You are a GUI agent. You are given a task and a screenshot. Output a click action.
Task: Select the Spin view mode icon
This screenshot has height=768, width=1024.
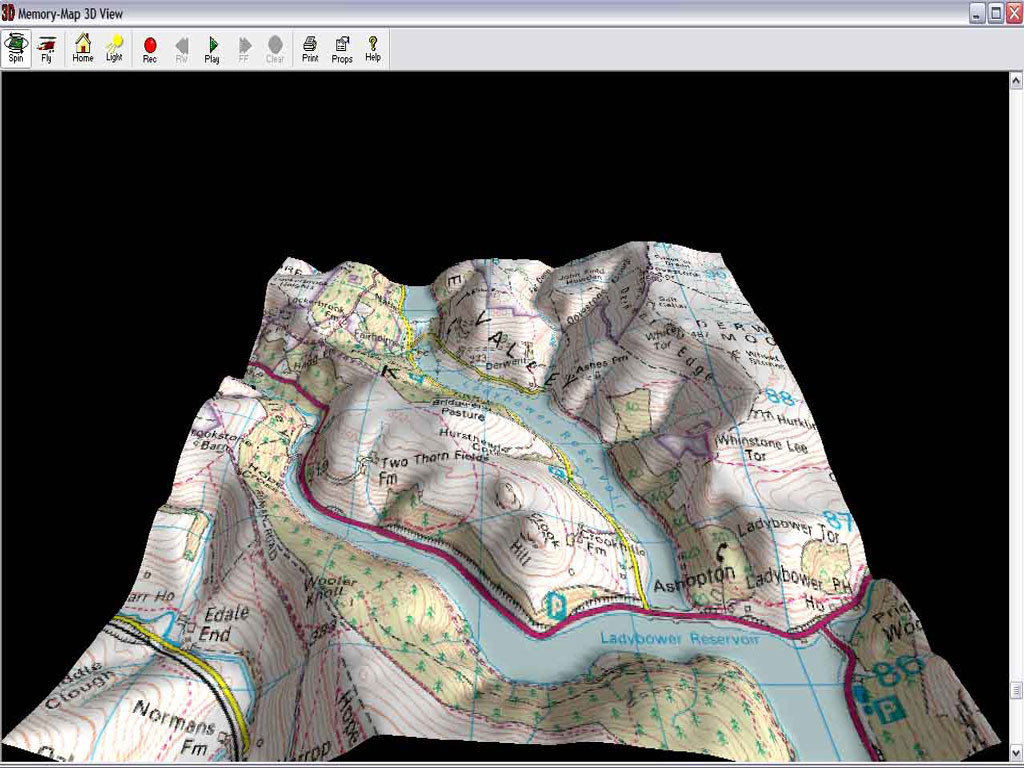(x=16, y=49)
